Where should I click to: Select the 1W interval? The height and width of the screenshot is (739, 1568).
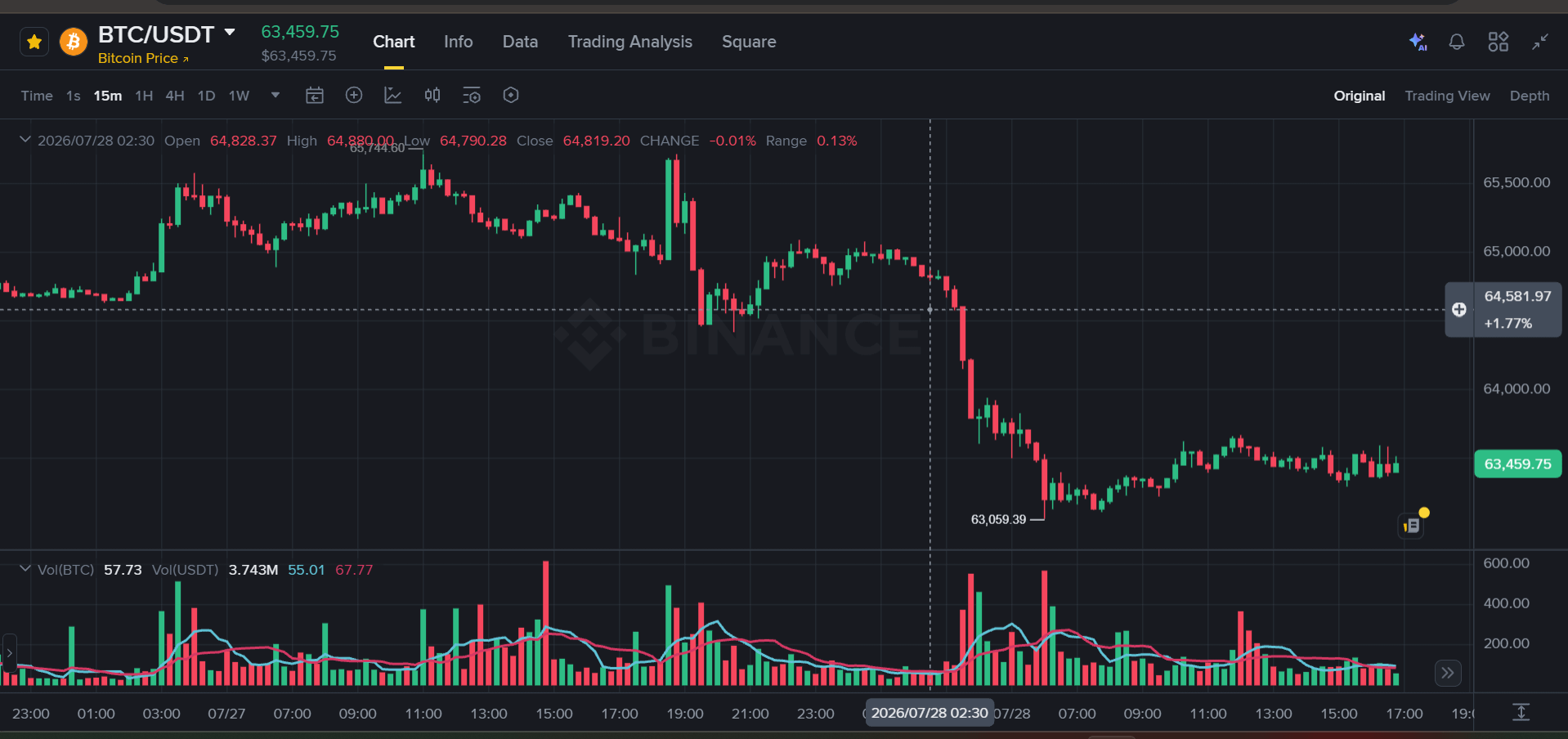point(239,96)
